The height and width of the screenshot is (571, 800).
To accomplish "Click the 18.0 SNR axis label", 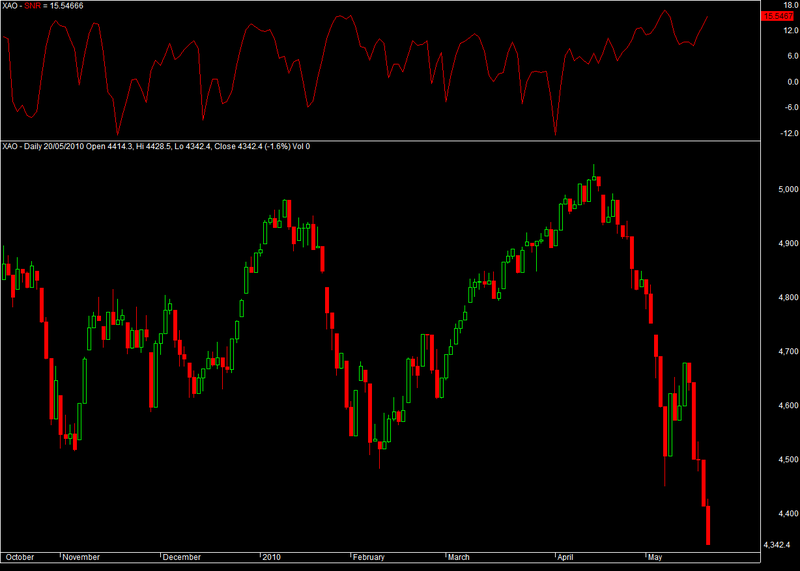I will [791, 4].
